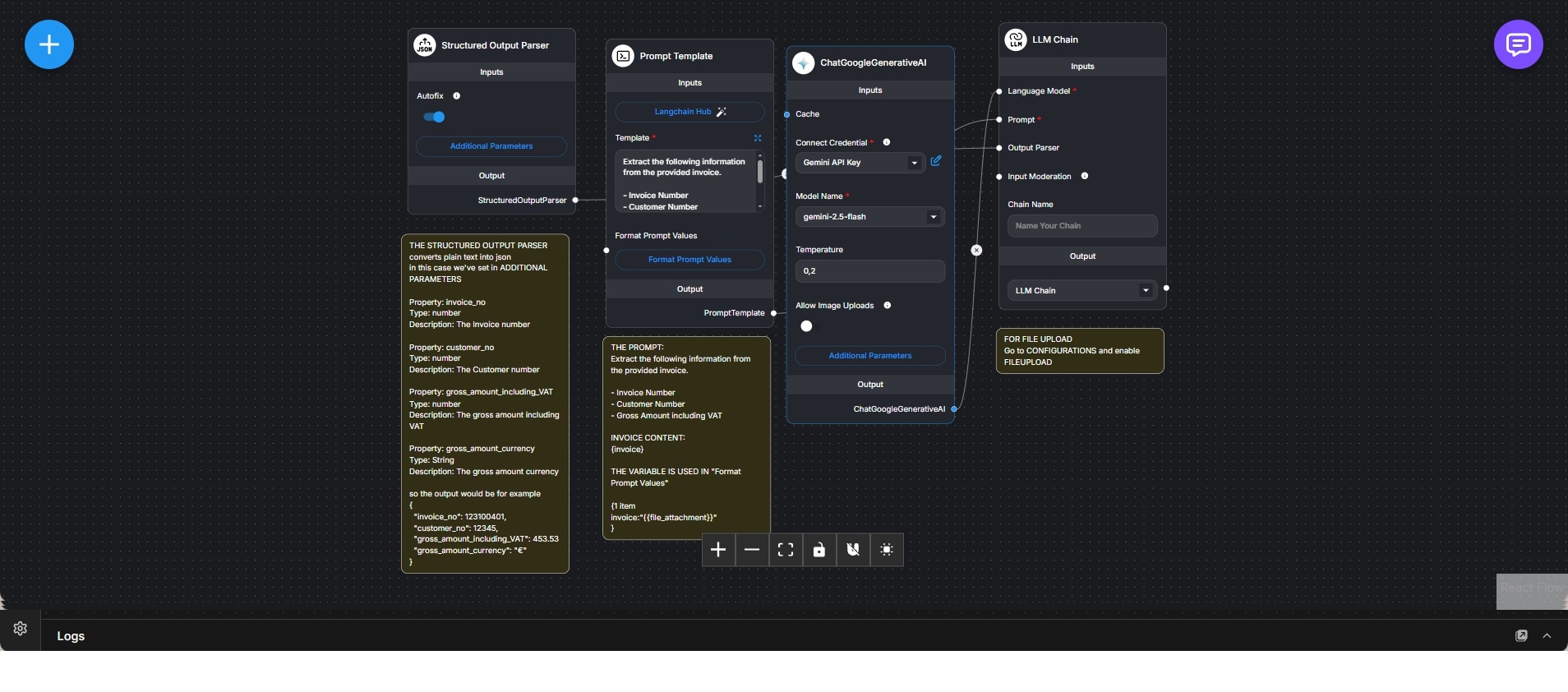1568x692 pixels.
Task: Click the zoom in canvas control
Action: coord(718,550)
